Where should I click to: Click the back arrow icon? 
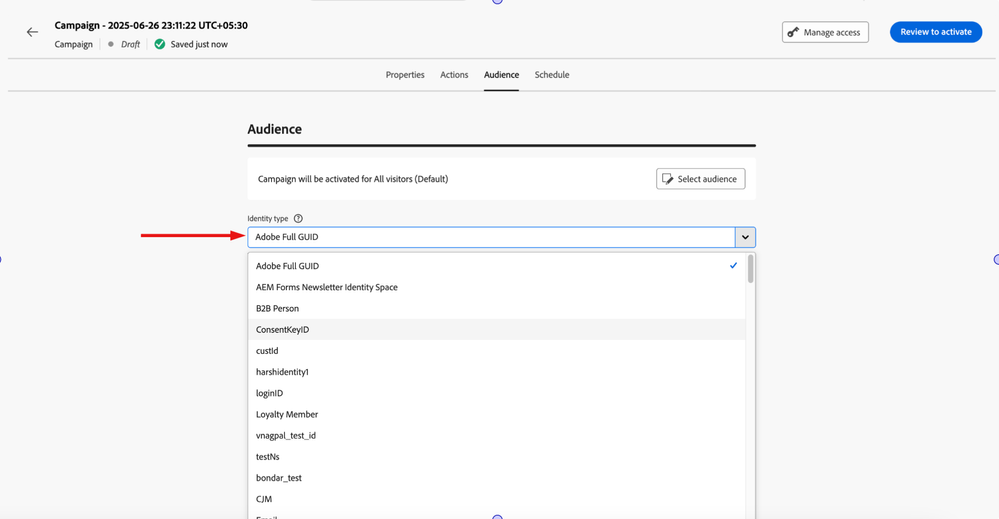click(x=32, y=32)
